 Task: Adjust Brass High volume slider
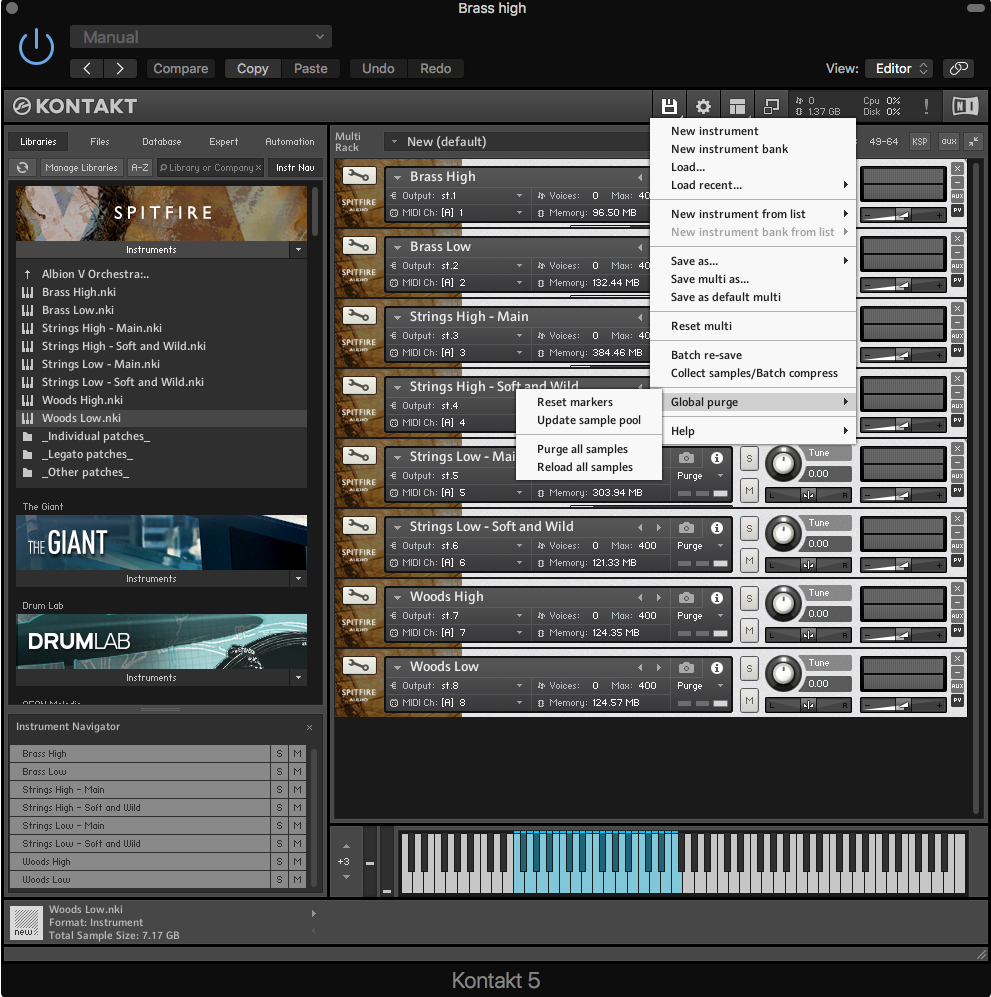click(x=903, y=216)
